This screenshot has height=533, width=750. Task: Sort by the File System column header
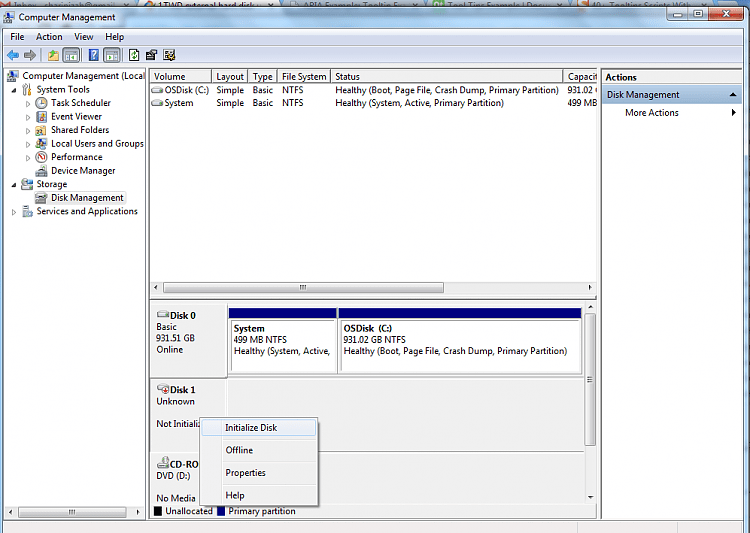(304, 77)
